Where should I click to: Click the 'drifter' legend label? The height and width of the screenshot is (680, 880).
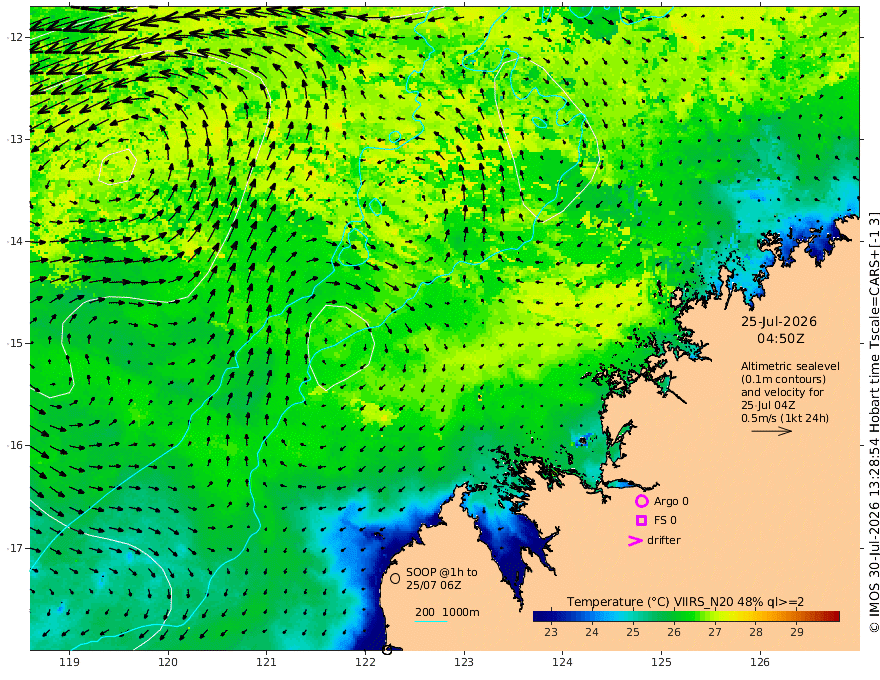(664, 540)
